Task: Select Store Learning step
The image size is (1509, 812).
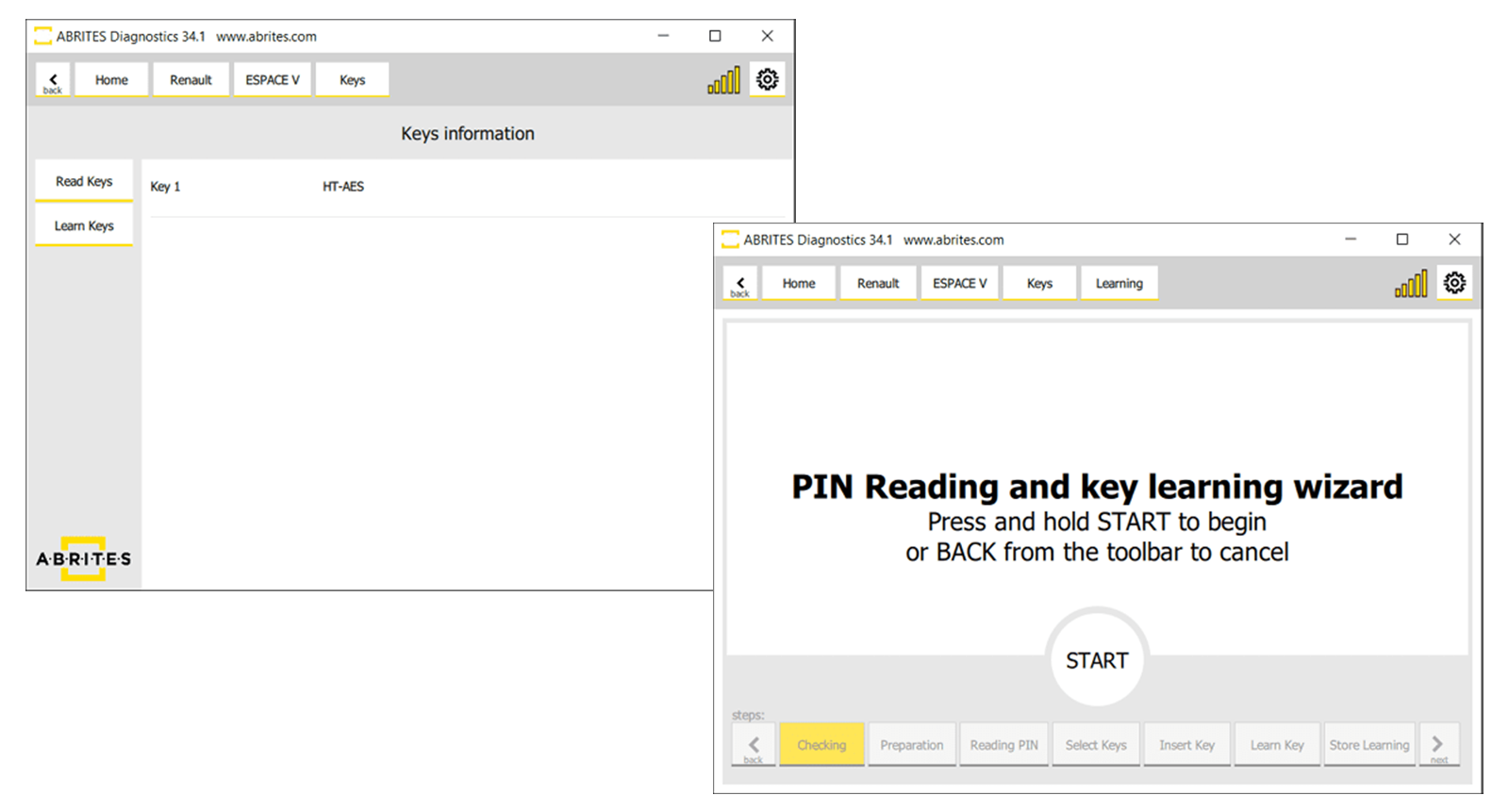Action: click(1369, 745)
